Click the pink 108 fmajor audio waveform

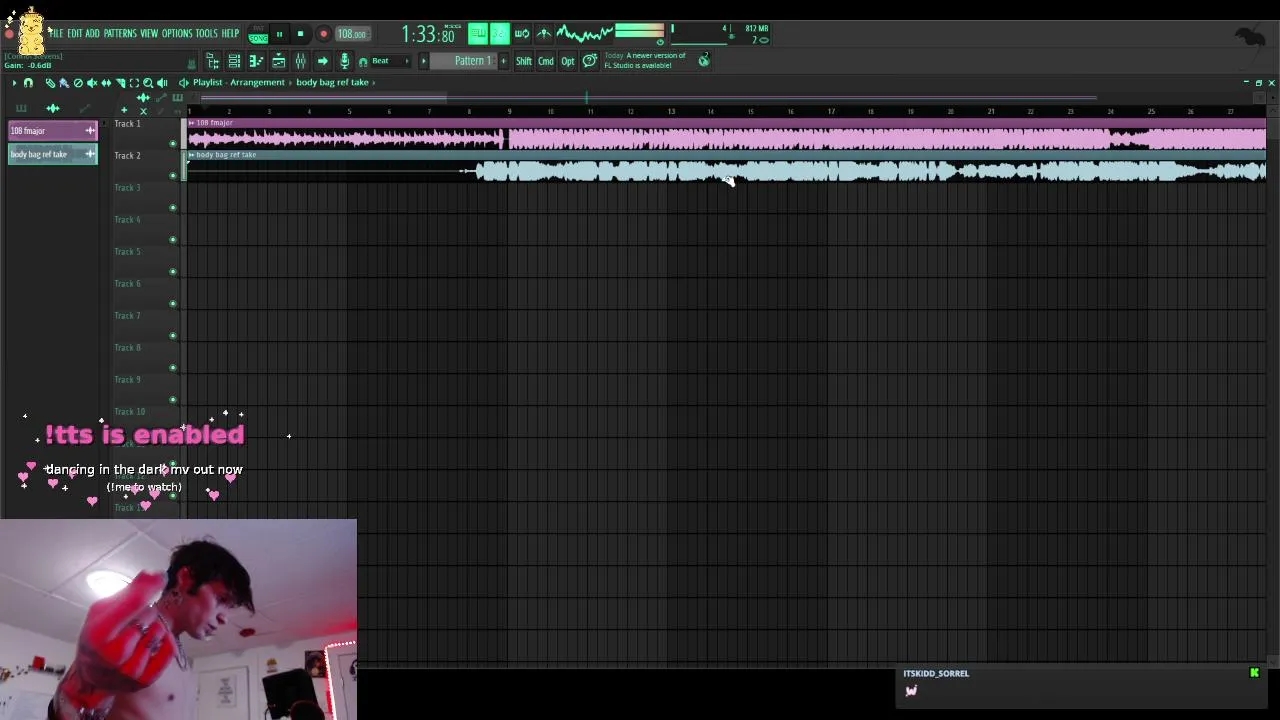[x=726, y=139]
